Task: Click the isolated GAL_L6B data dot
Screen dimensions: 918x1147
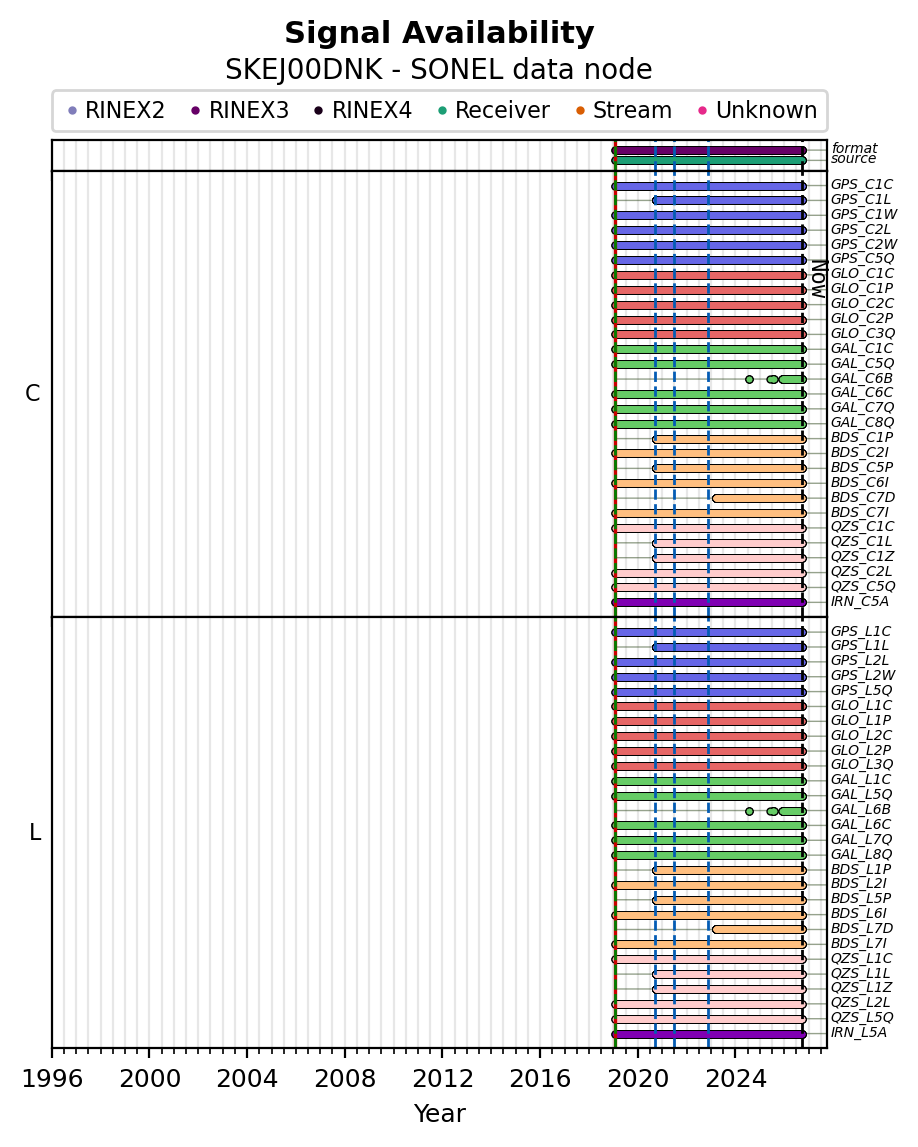Action: click(749, 811)
